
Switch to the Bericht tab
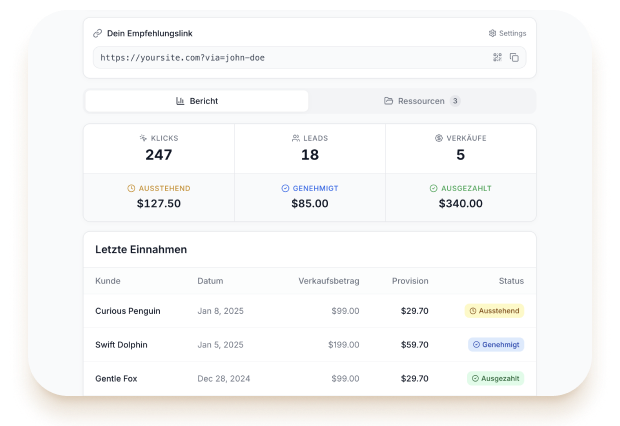(x=197, y=101)
